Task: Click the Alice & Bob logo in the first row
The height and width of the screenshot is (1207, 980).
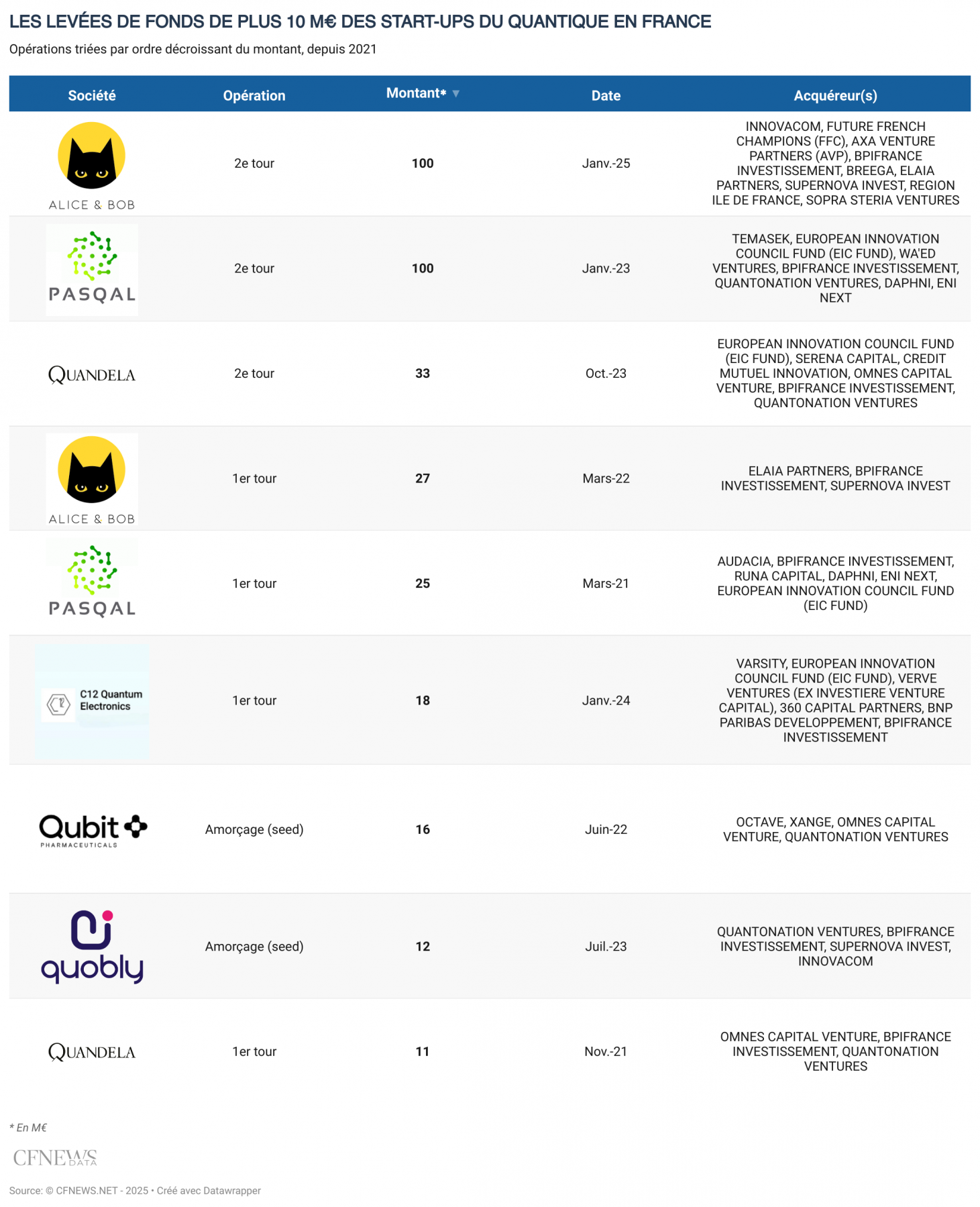Action: point(92,165)
